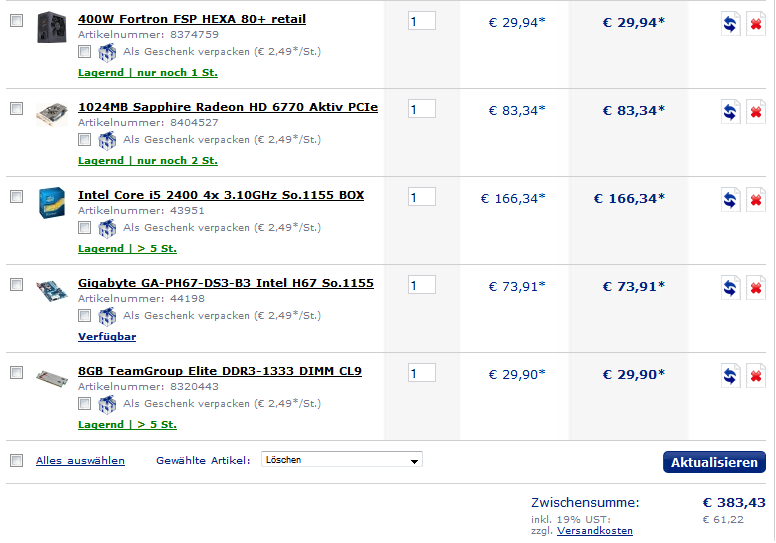Click the Aktualisieren button

click(714, 462)
